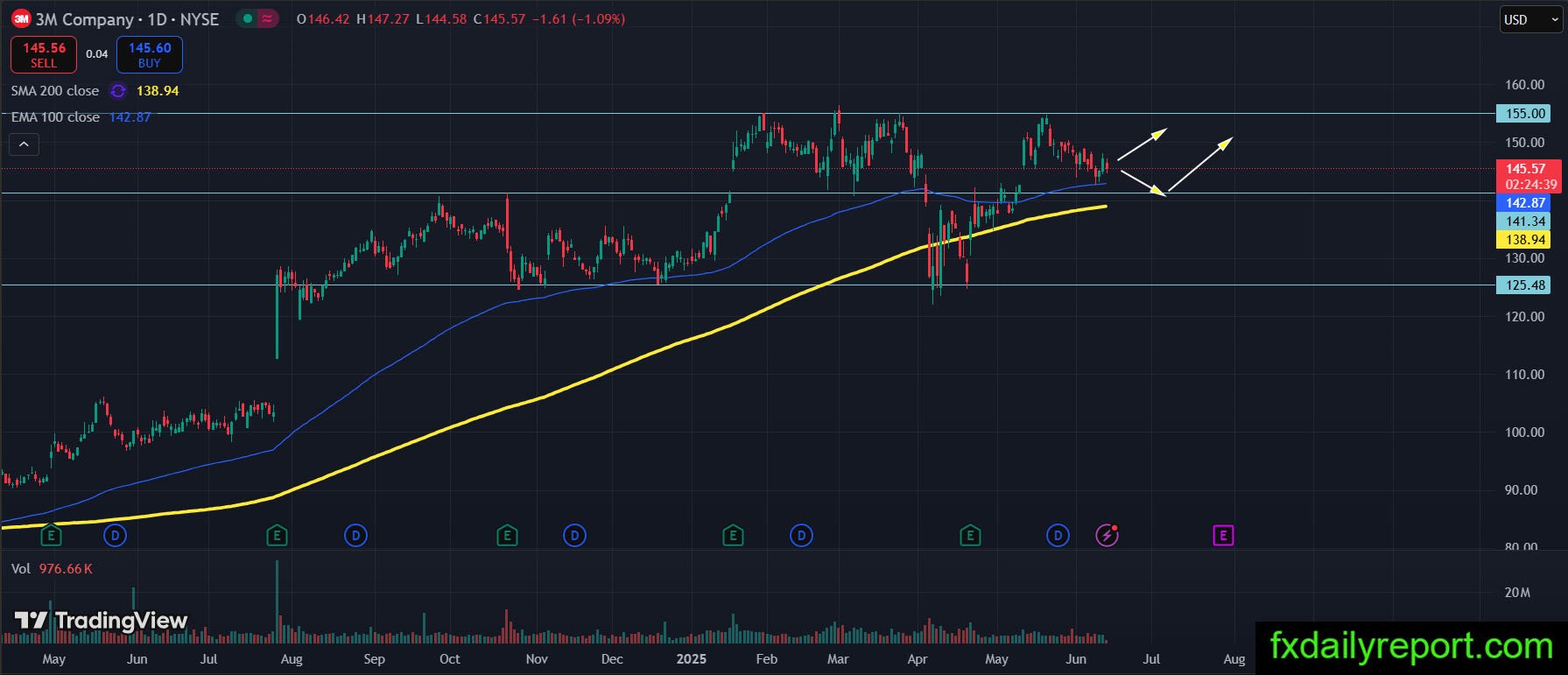Select the blue 142.87 EMA legend value
The image size is (1568, 675).
click(130, 117)
